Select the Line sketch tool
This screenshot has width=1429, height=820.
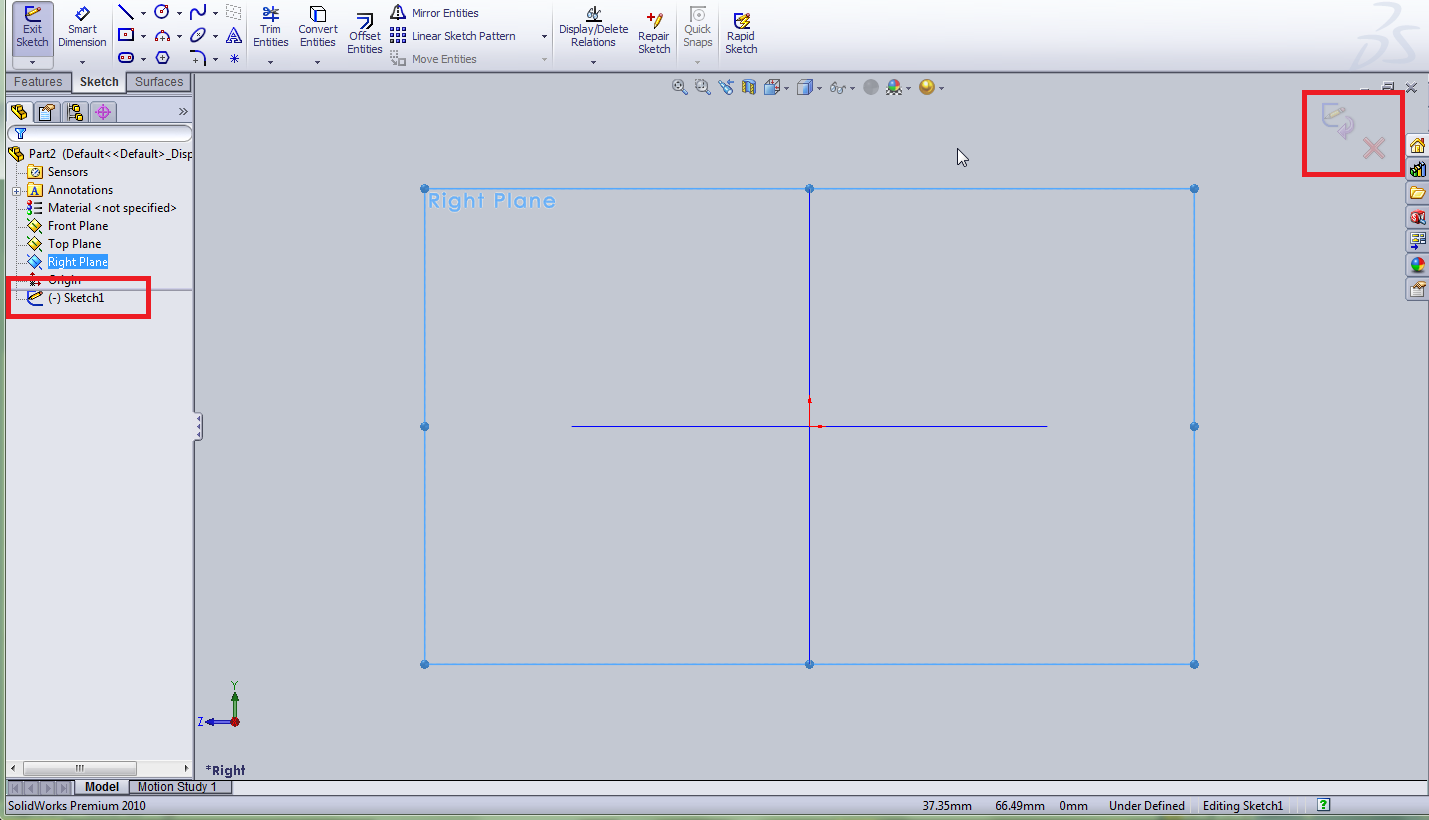[125, 12]
